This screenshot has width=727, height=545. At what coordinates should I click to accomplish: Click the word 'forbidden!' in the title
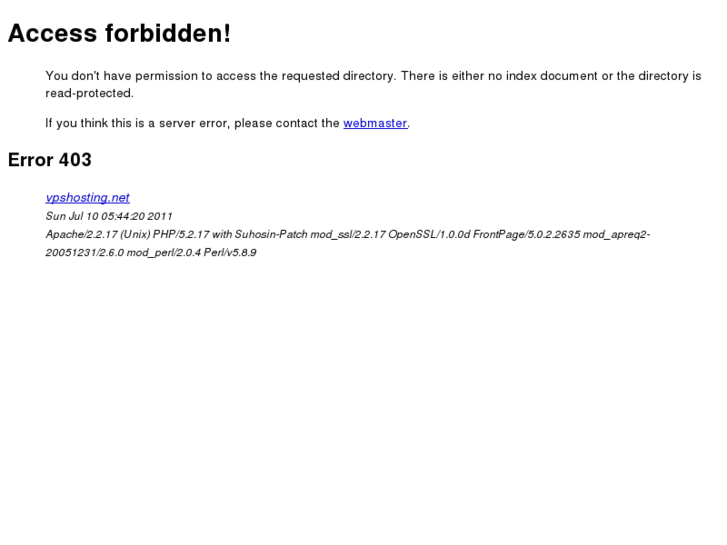[168, 33]
